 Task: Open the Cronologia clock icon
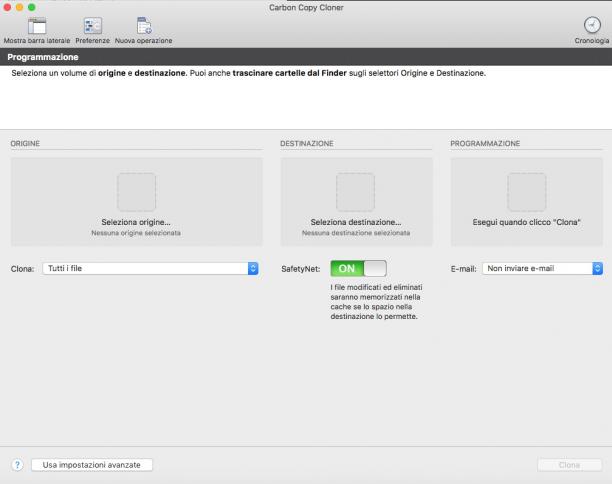(x=592, y=25)
